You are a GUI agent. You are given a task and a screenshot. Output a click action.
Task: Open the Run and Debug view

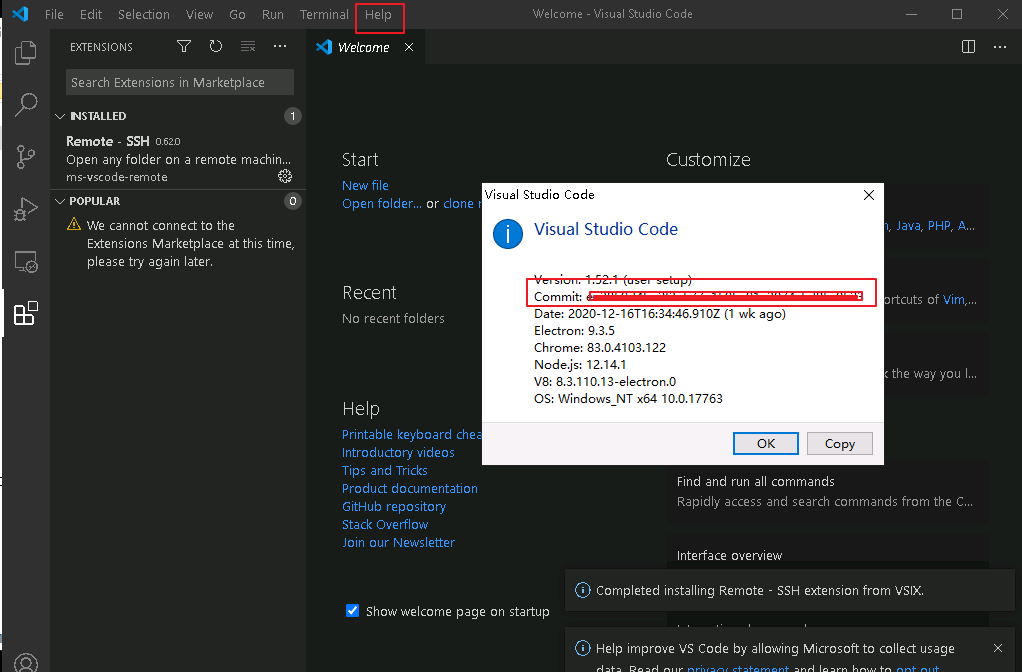(x=25, y=209)
